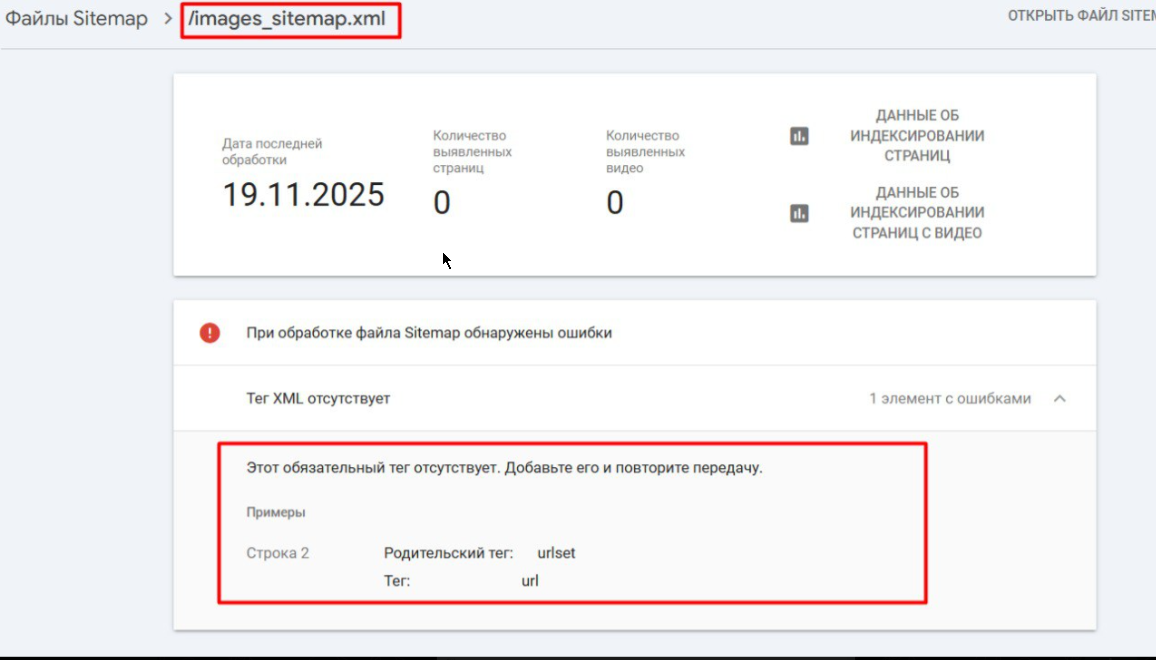The image size is (1156, 660).
Task: Click the Sitemap processing errors message
Action: coord(429,333)
